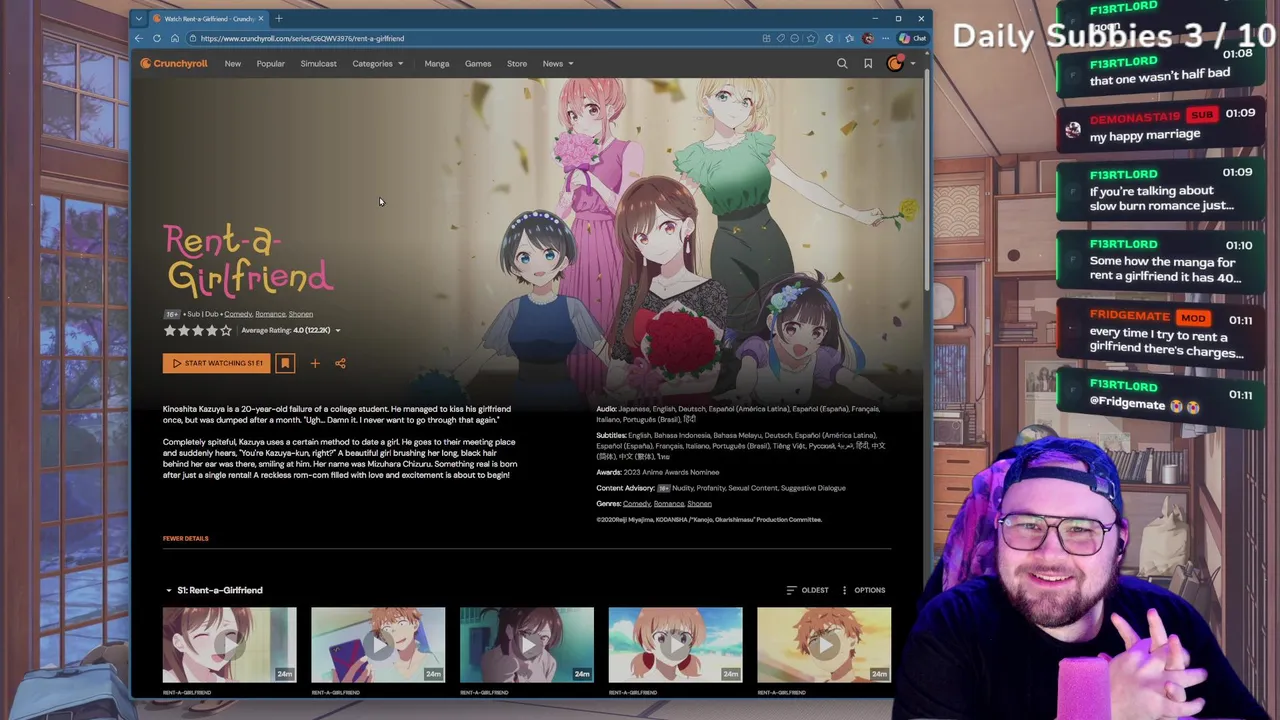Rate the series two stars
This screenshot has height=720, width=1280.
tap(184, 330)
